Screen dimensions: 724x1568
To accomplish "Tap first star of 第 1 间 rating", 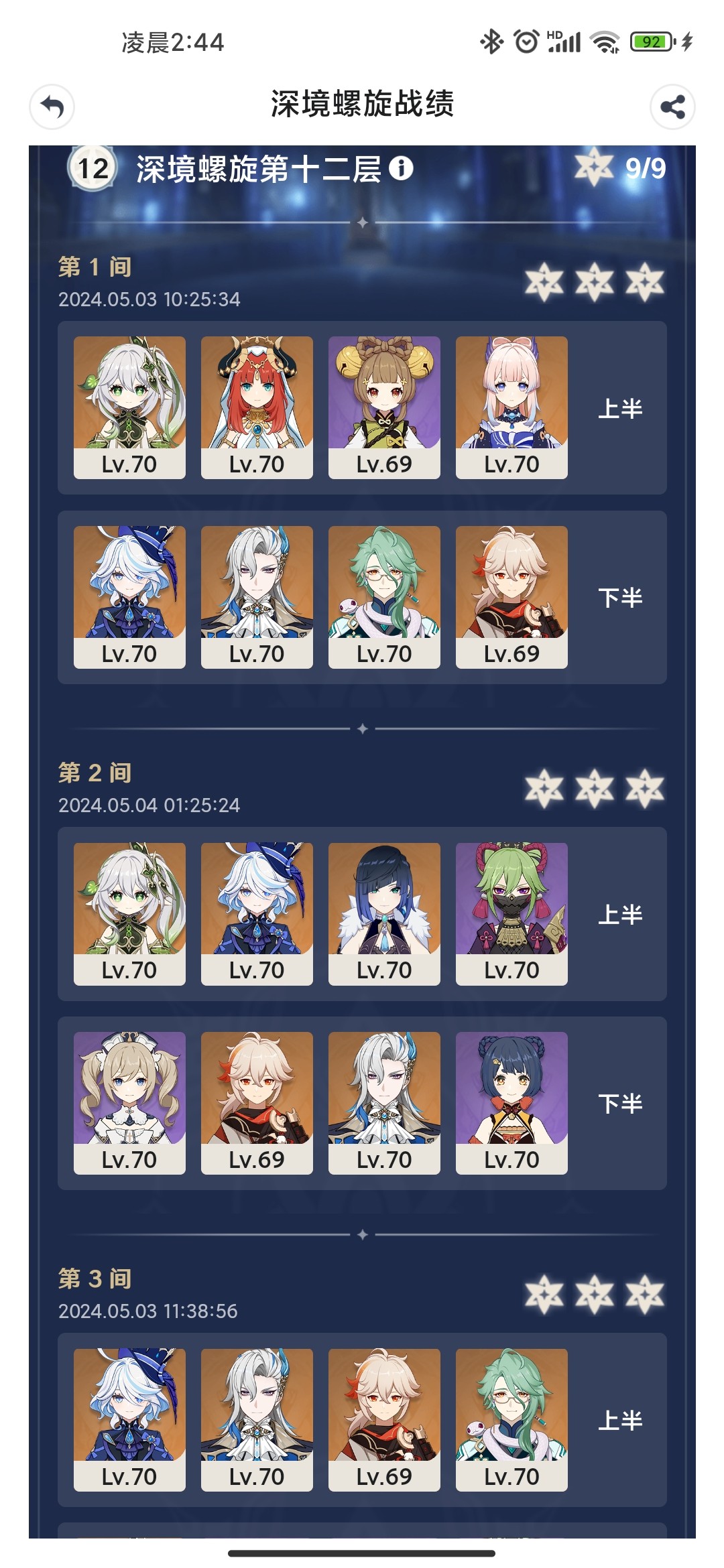I will 544,282.
